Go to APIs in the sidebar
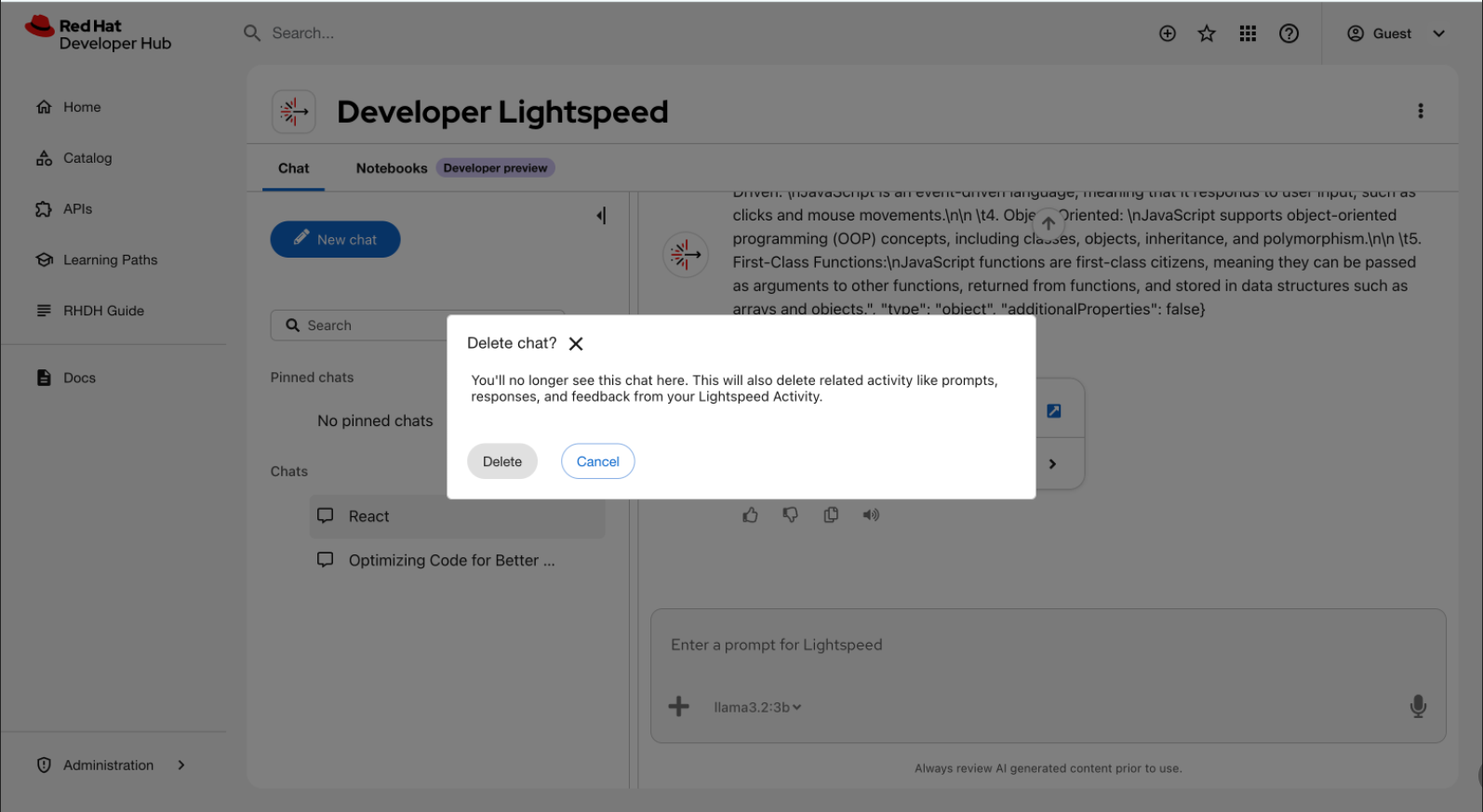Screen dimensions: 1483x812 pyautogui.click(x=63, y=209)
